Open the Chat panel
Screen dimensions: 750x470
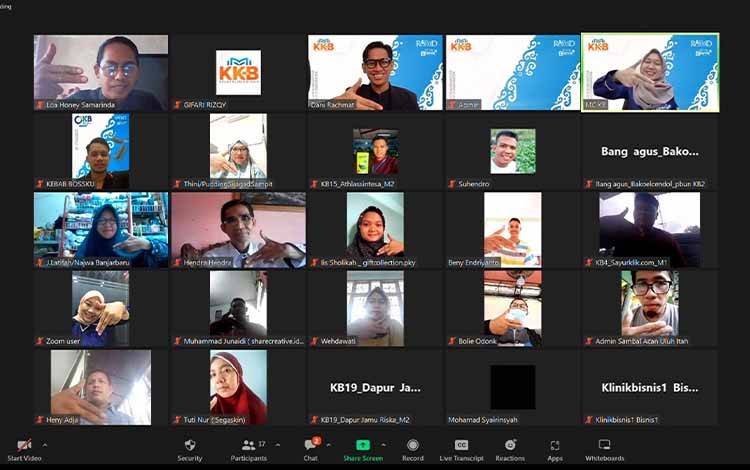[311, 450]
